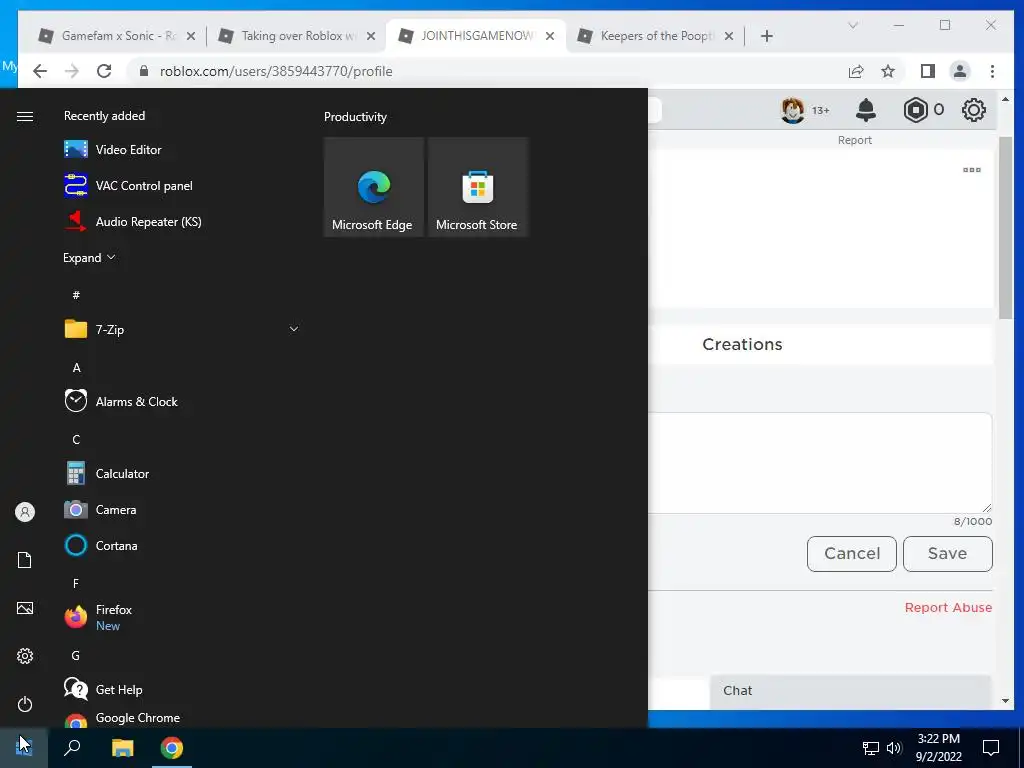Jump to the C letter group header
The width and height of the screenshot is (1024, 768).
(x=76, y=439)
